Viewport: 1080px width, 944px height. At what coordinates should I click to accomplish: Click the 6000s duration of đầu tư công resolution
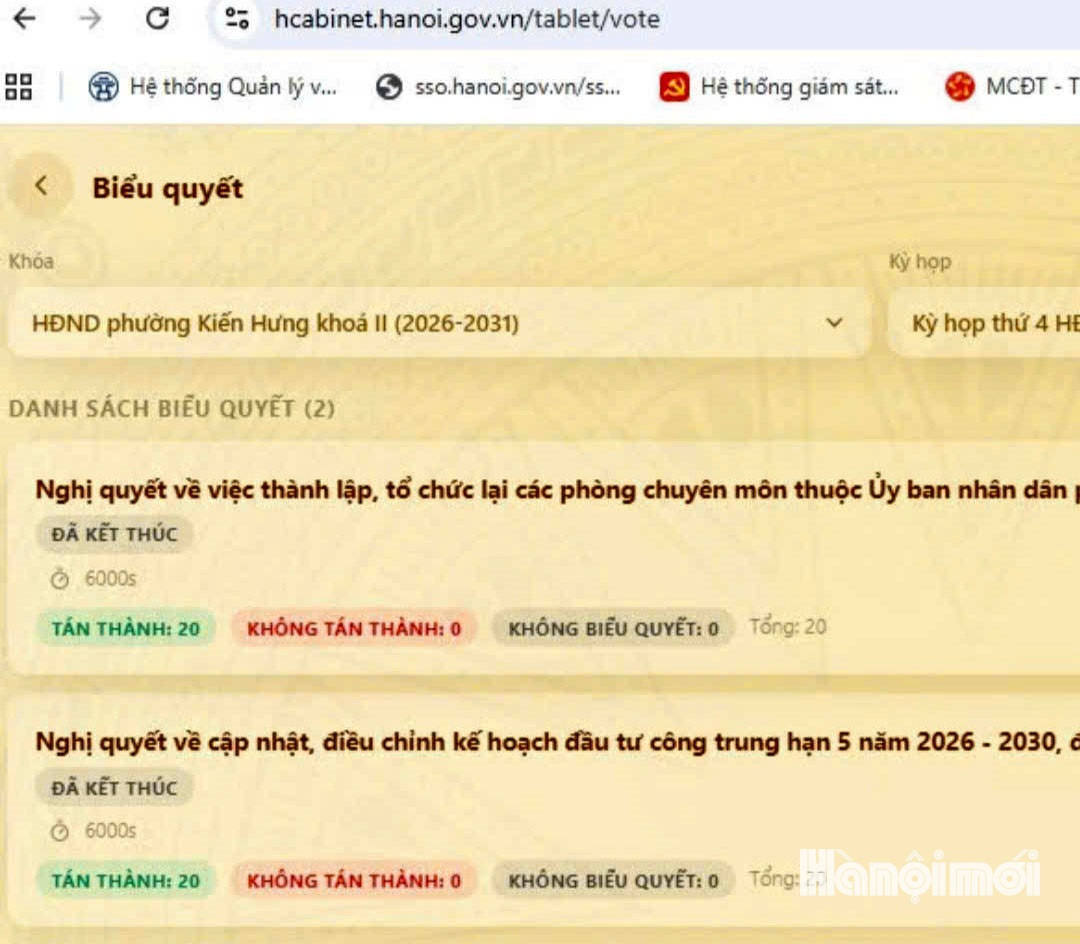(x=110, y=831)
